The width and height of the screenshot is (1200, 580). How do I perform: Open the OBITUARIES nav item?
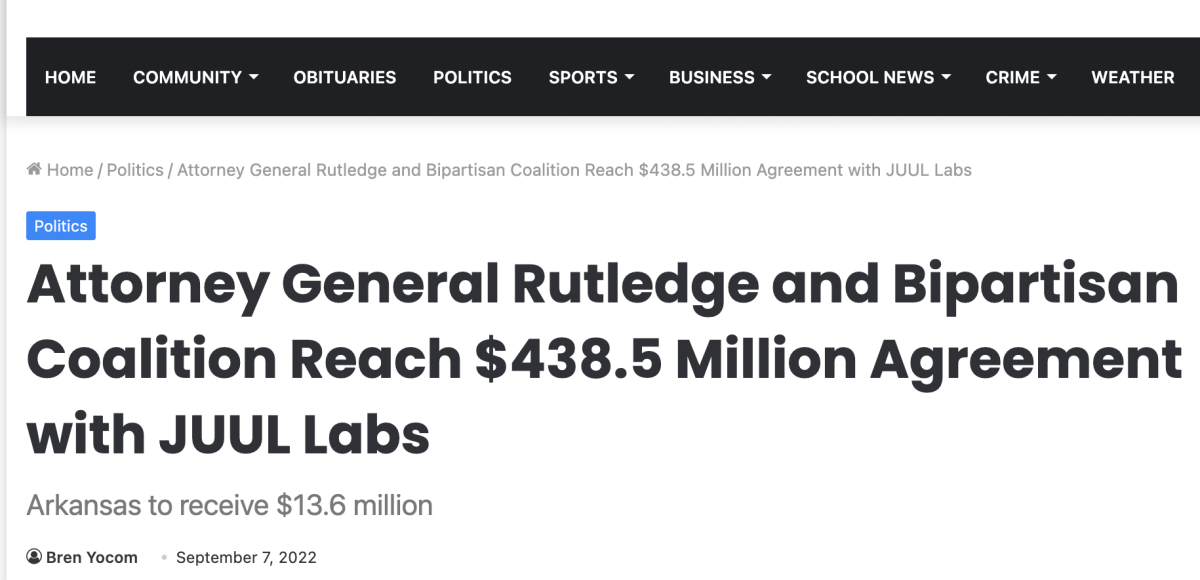(344, 77)
